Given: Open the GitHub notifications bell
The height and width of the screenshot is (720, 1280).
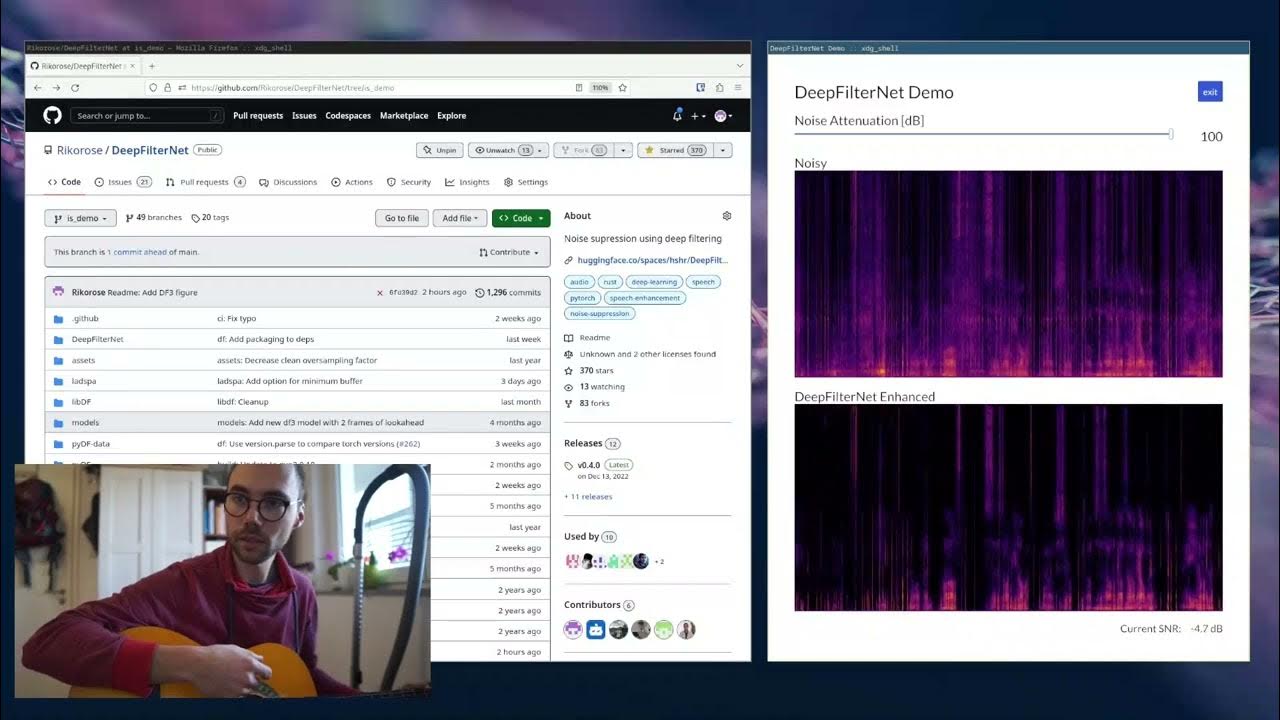Looking at the screenshot, I should click(677, 116).
